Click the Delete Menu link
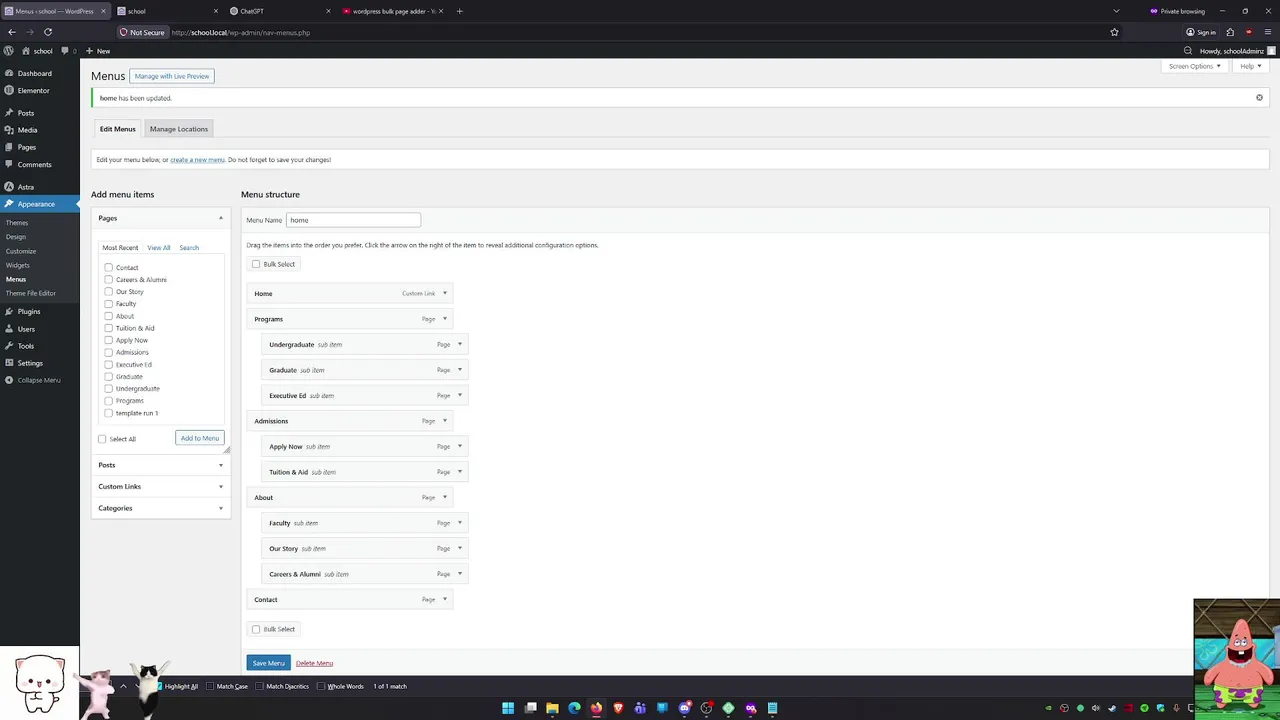The width and height of the screenshot is (1280, 720). [314, 663]
